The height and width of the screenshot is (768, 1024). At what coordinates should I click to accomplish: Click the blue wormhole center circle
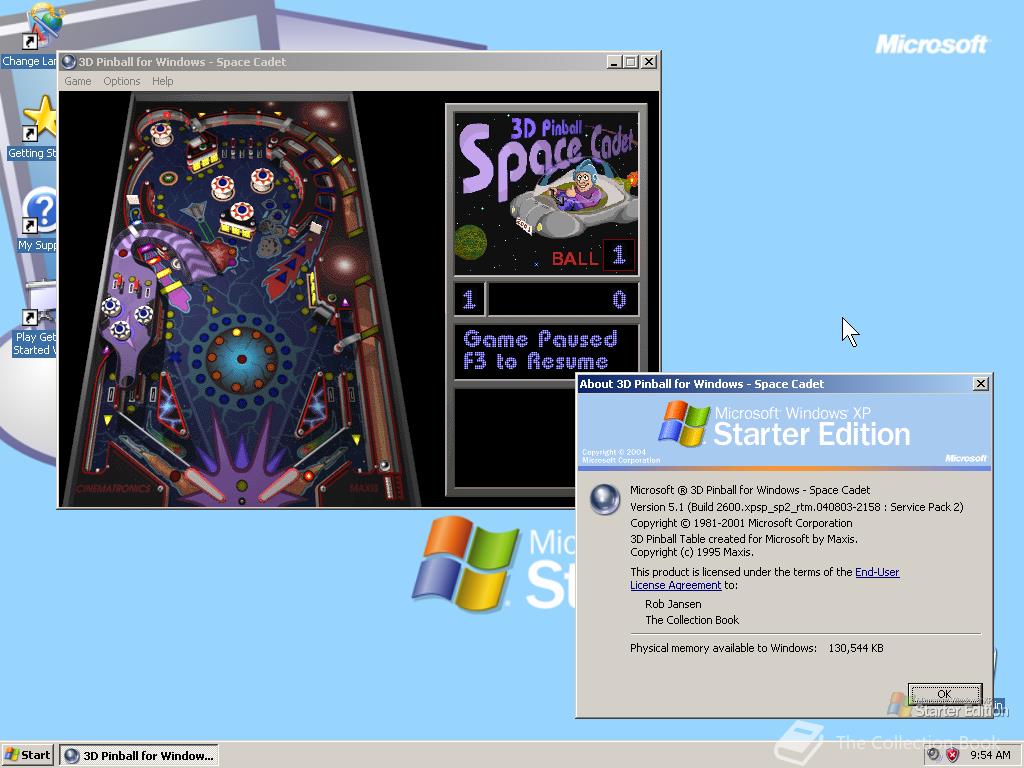242,359
